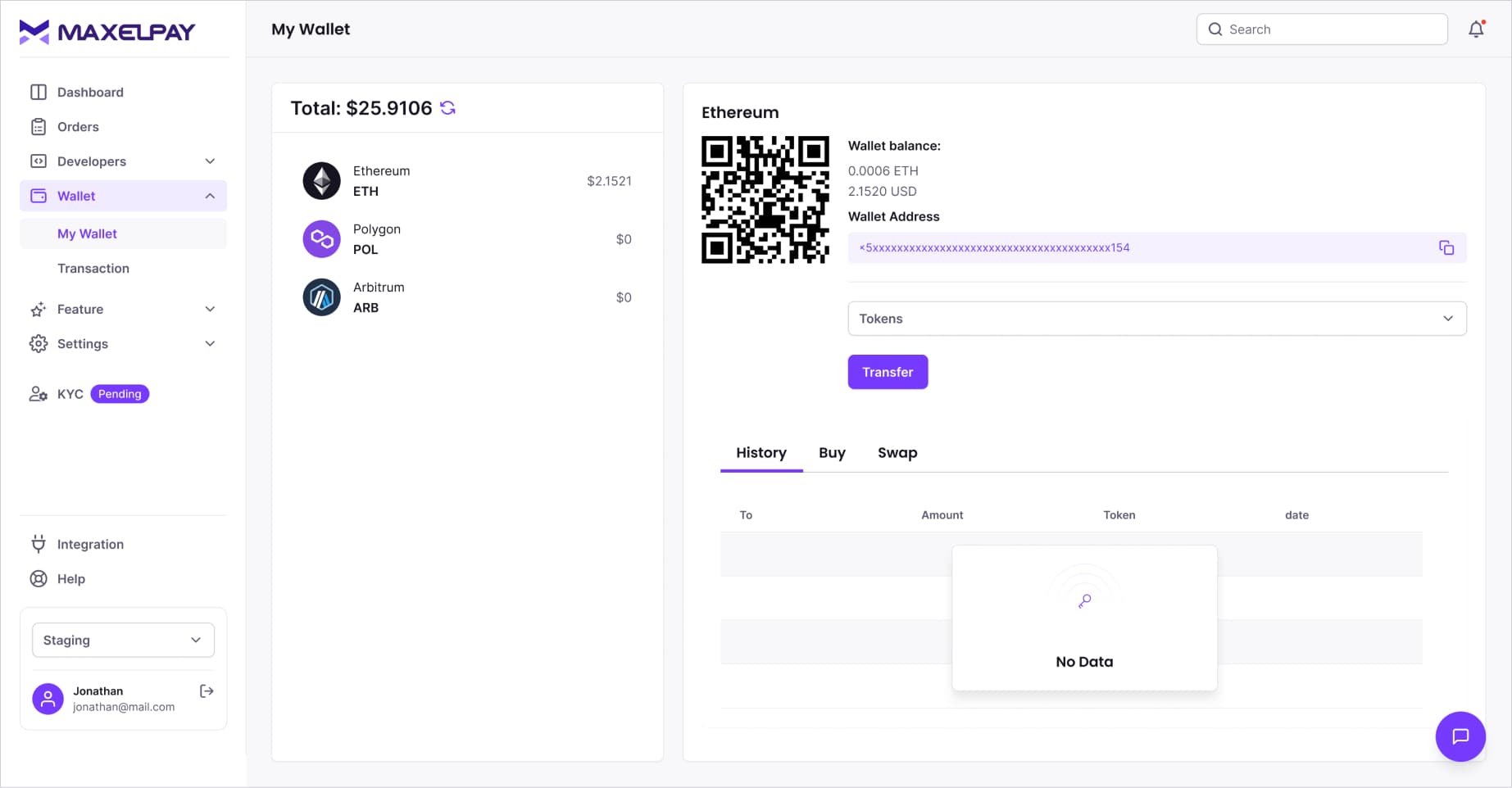This screenshot has width=1512, height=788.
Task: Select the Ethereum ETH wallet row
Action: [467, 181]
